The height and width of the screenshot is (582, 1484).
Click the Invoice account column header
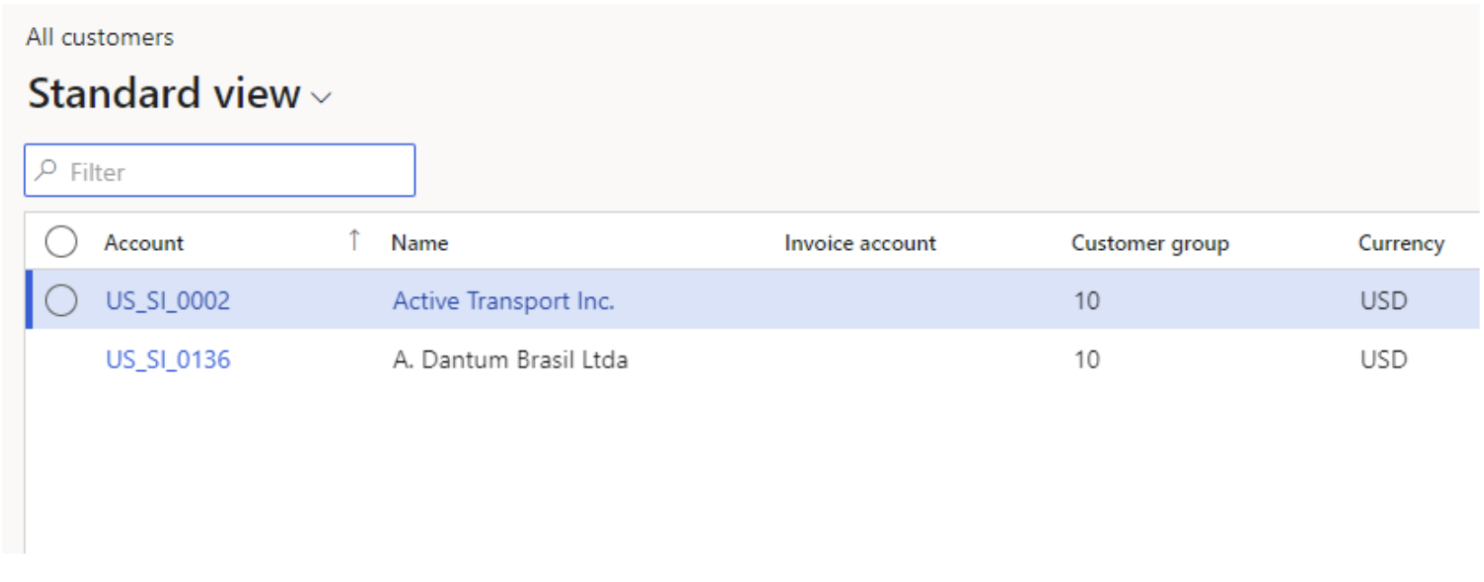(x=859, y=243)
